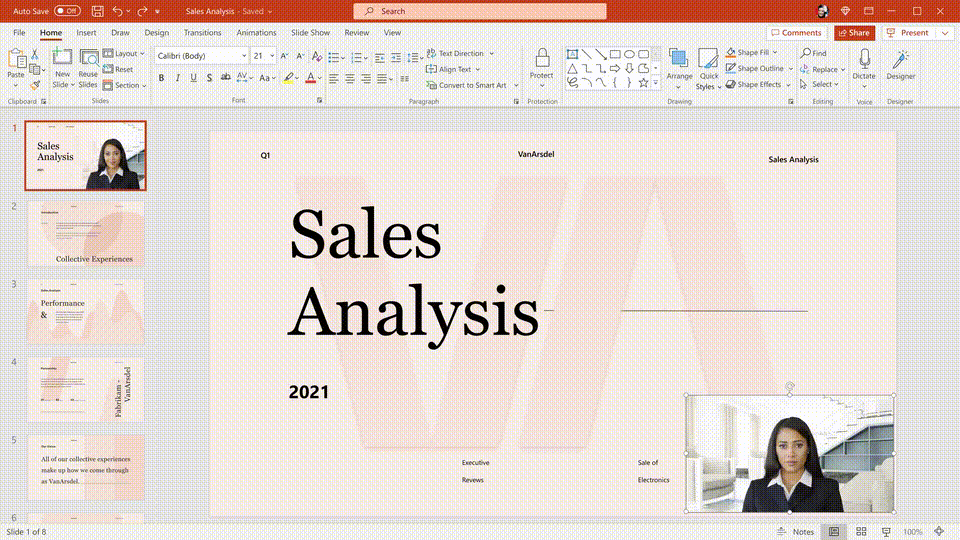
Task: Clear all formatting icon
Action: [x=317, y=56]
